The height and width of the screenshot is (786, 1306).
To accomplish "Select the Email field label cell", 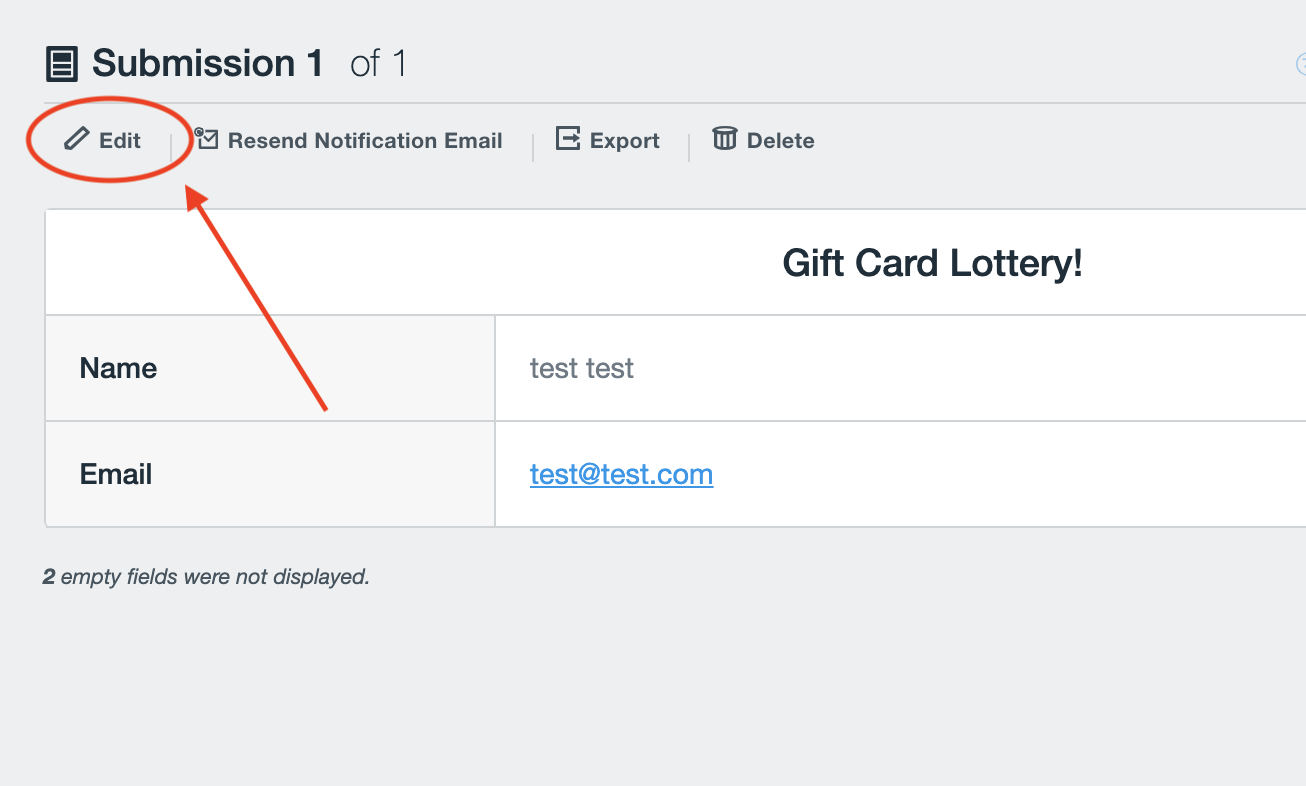I will pyautogui.click(x=116, y=474).
